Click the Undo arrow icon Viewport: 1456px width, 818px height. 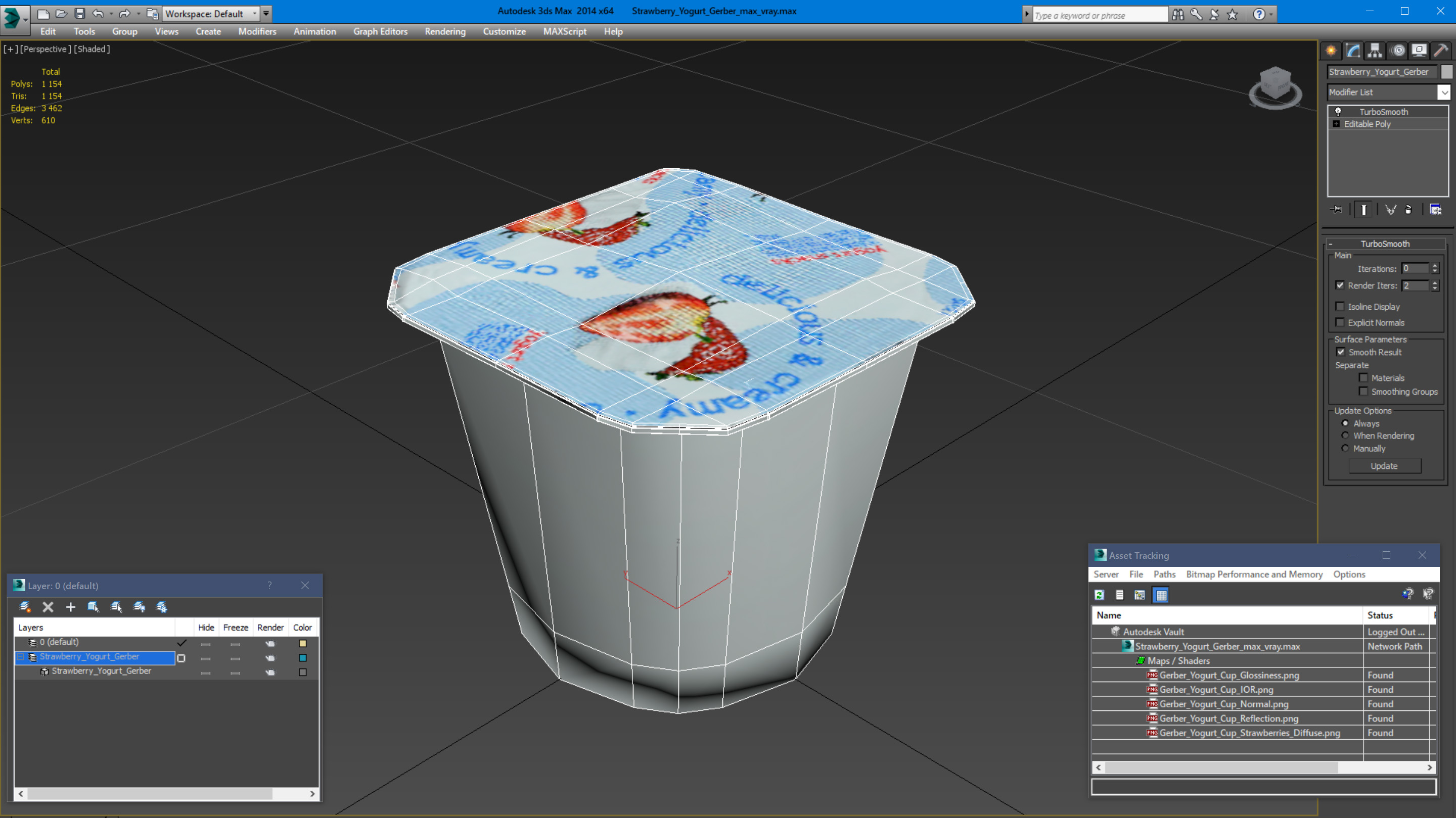[96, 12]
